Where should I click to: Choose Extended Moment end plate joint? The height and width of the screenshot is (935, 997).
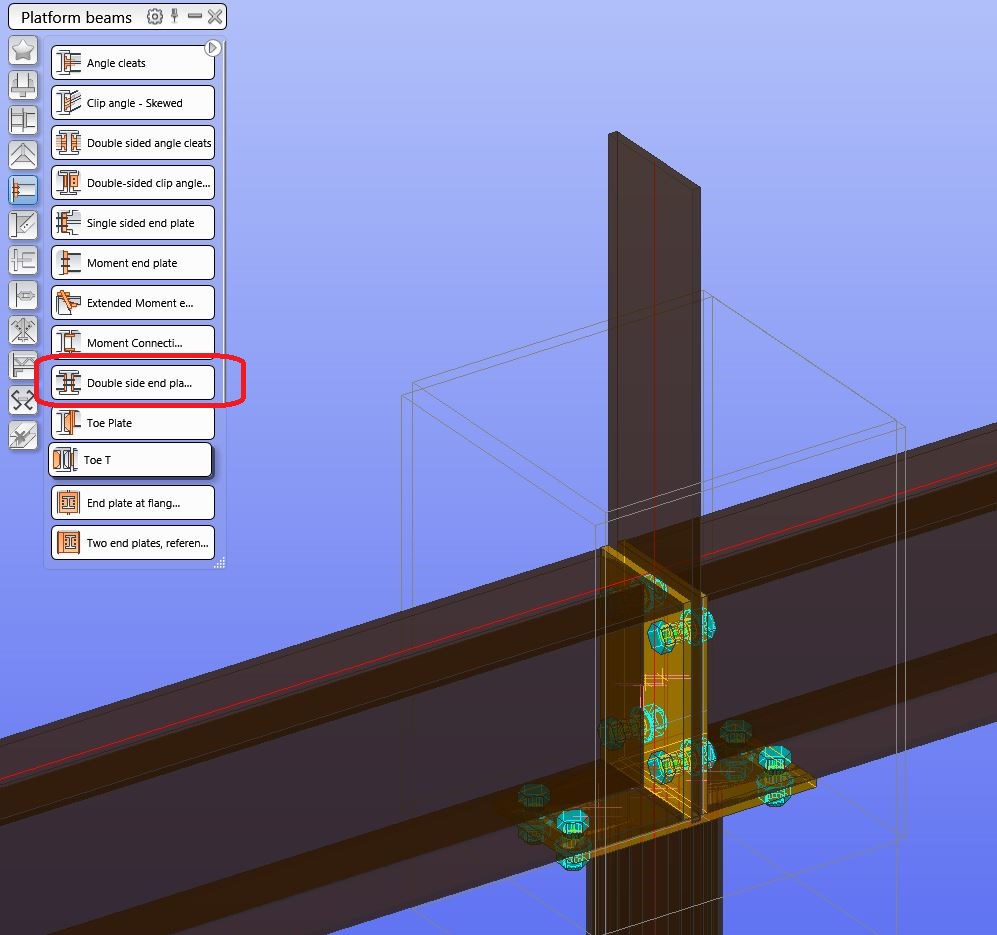point(133,303)
